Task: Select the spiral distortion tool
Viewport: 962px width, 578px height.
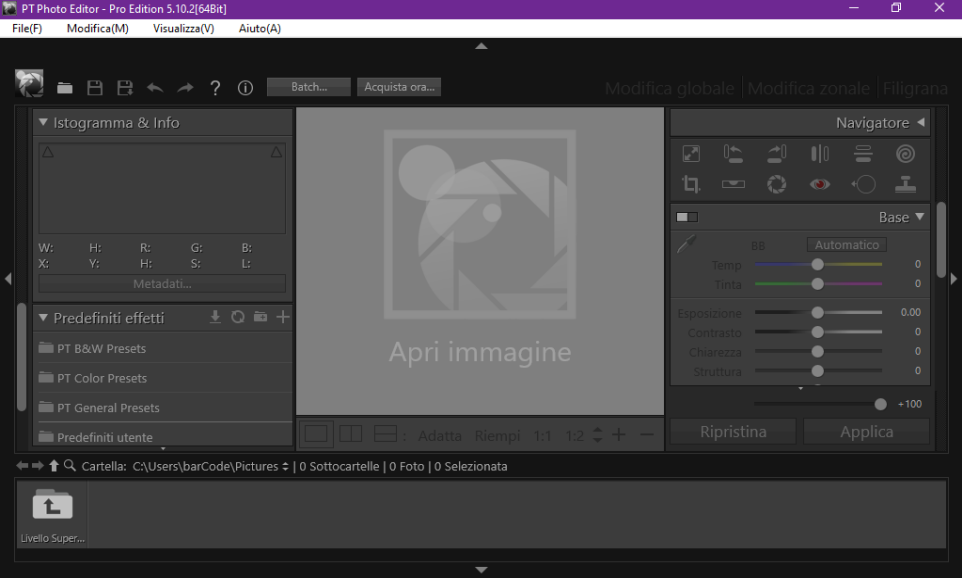Action: [906, 153]
